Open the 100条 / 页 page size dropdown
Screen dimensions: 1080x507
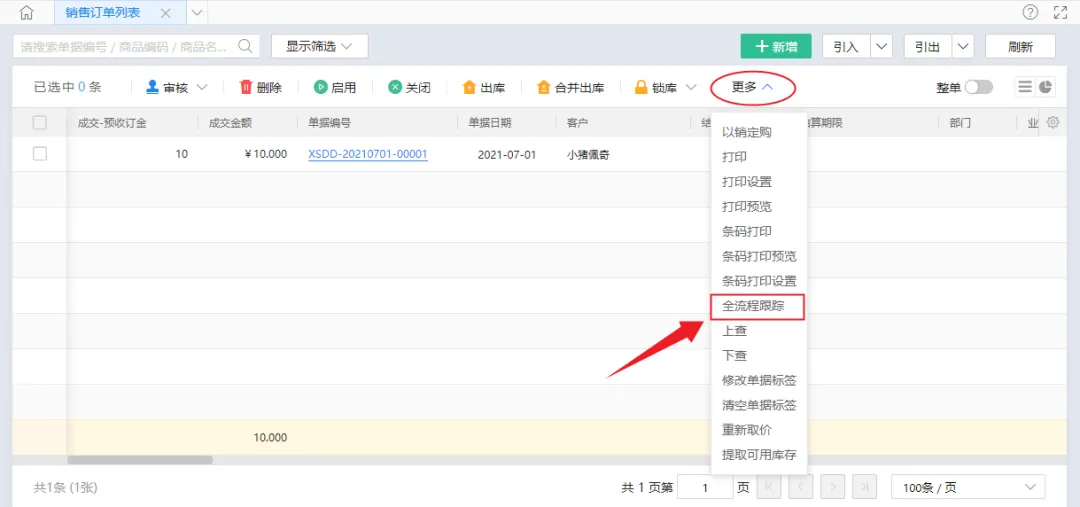968,487
